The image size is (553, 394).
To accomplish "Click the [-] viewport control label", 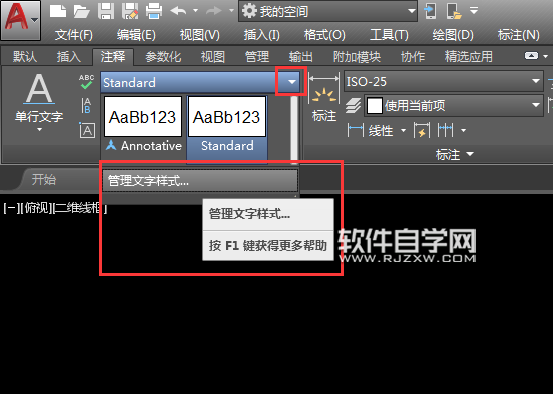I will tap(11, 208).
